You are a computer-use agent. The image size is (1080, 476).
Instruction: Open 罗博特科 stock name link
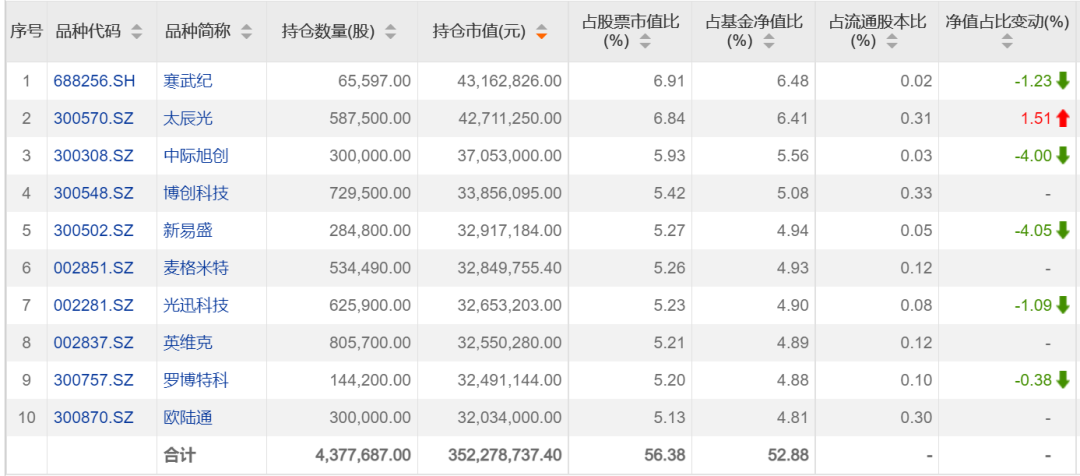tap(196, 380)
